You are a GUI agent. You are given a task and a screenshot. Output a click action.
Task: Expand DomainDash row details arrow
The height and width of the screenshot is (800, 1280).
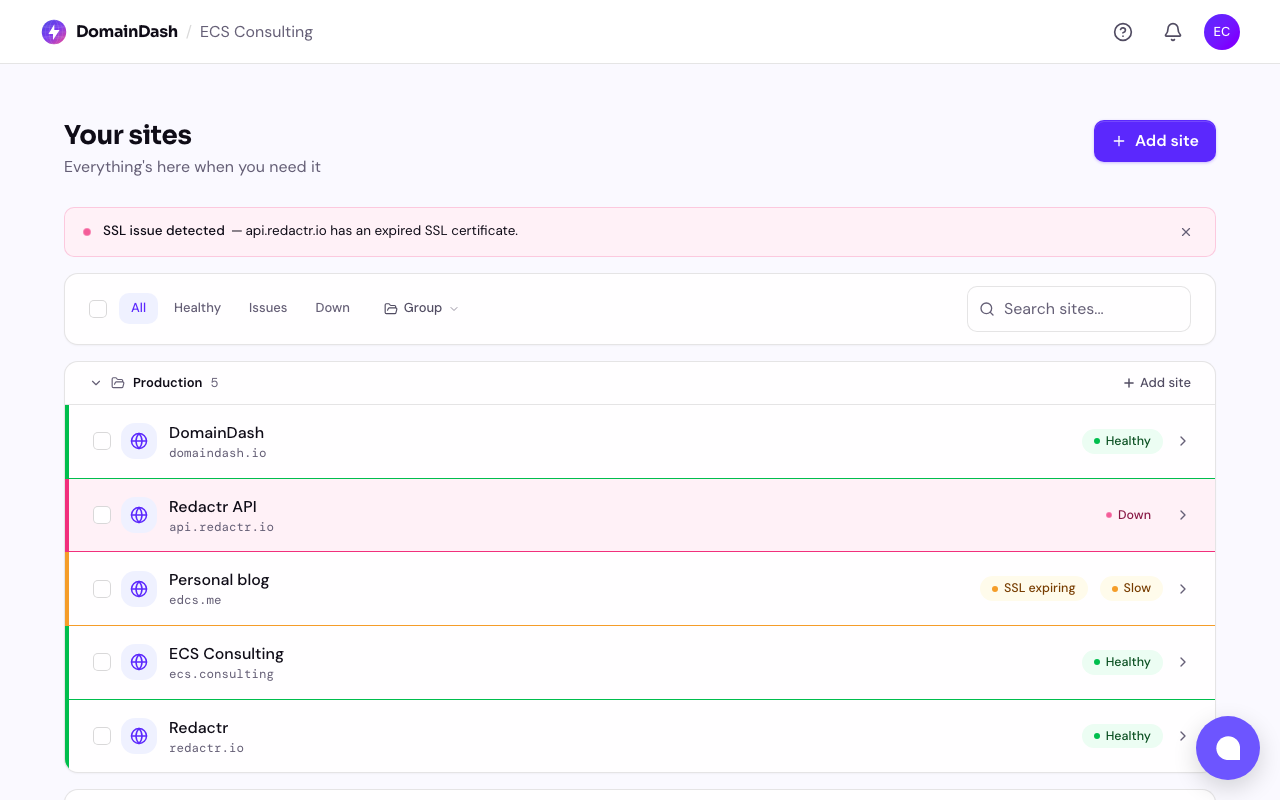click(x=1183, y=441)
